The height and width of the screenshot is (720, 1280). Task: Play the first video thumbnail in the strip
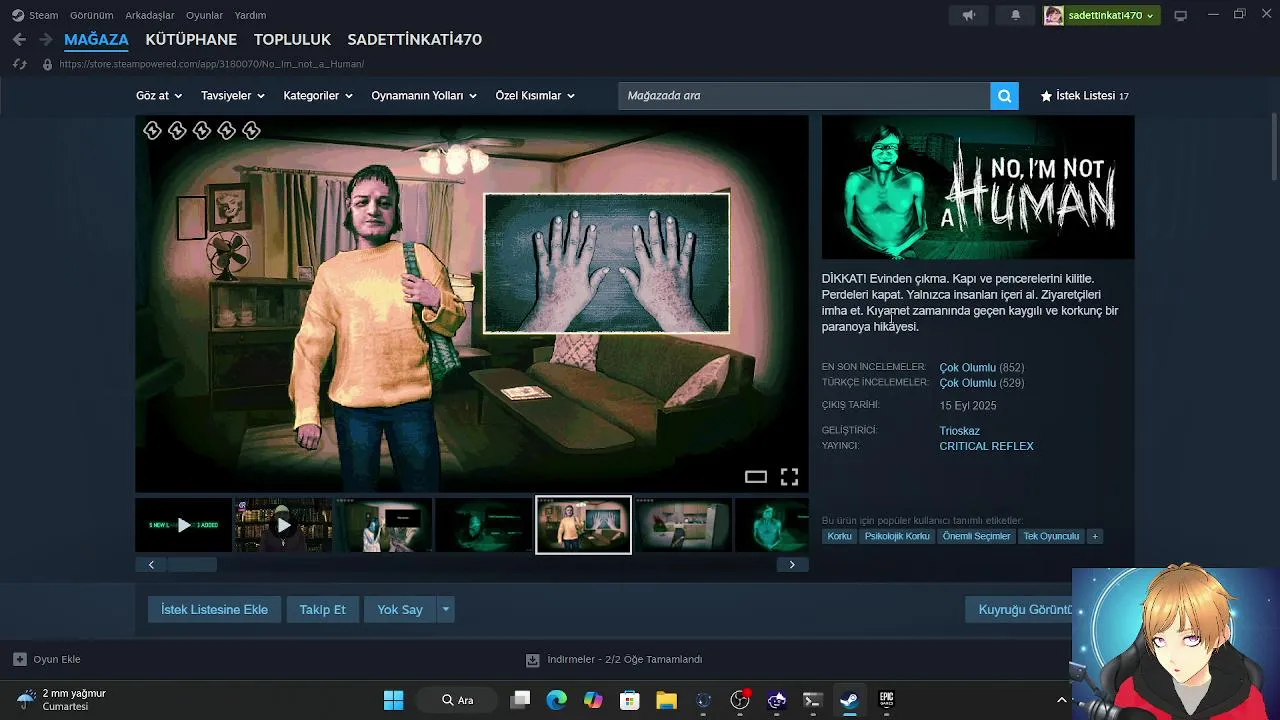183,525
